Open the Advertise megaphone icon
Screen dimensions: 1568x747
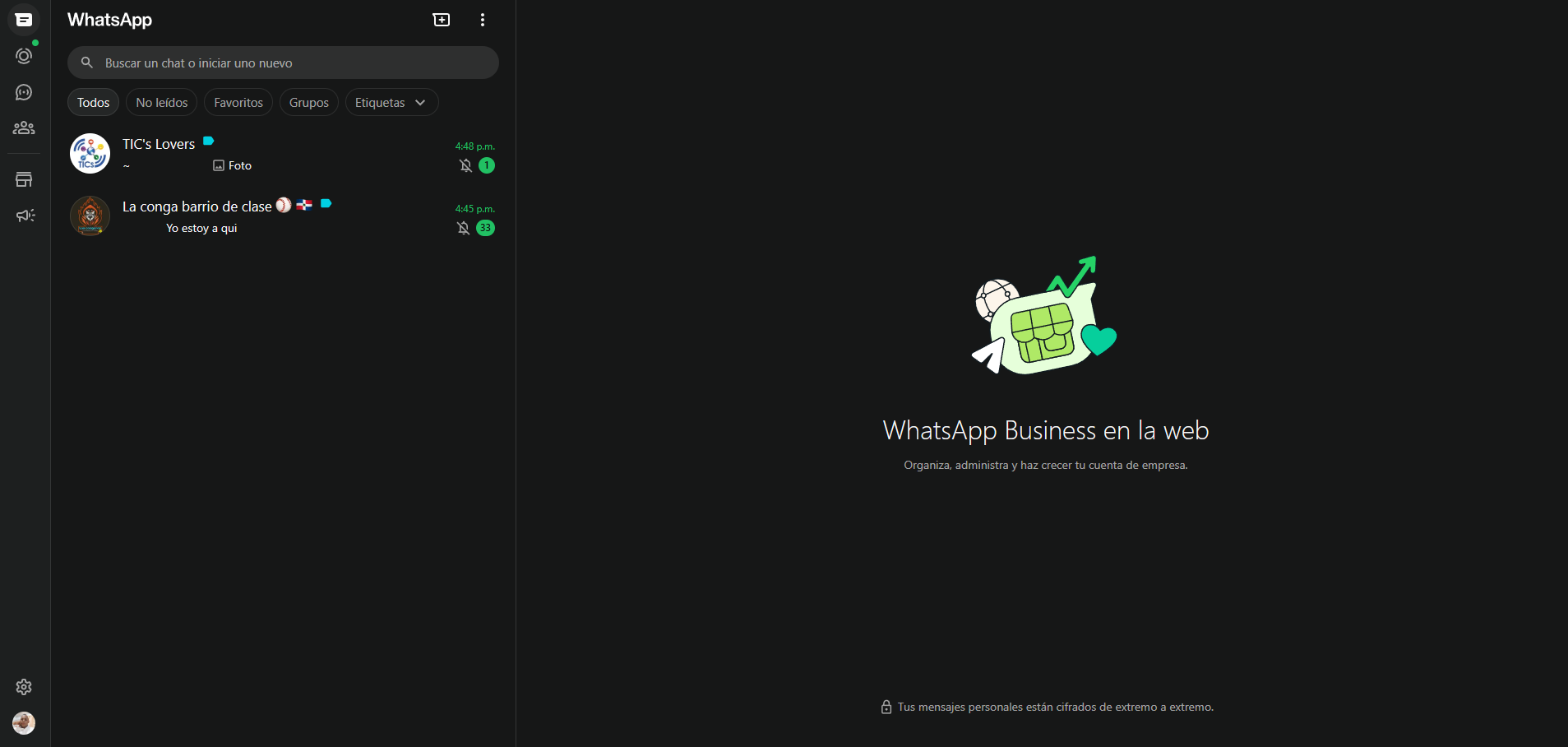coord(24,216)
